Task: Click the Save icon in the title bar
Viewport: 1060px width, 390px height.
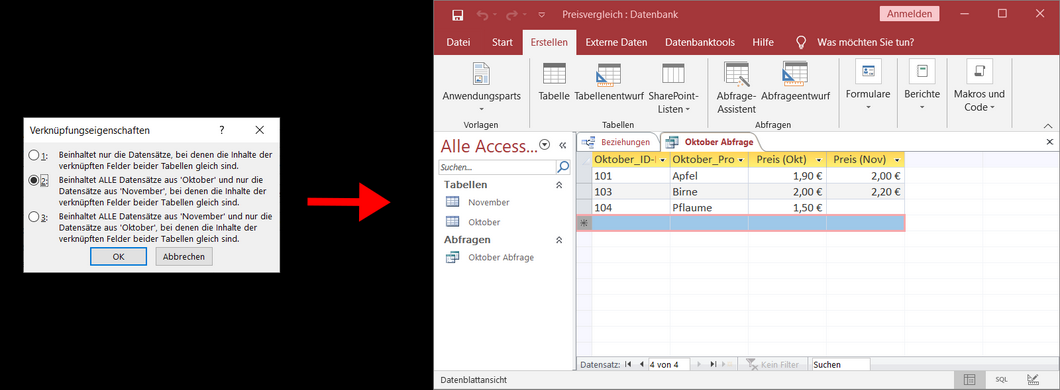Action: pyautogui.click(x=458, y=14)
